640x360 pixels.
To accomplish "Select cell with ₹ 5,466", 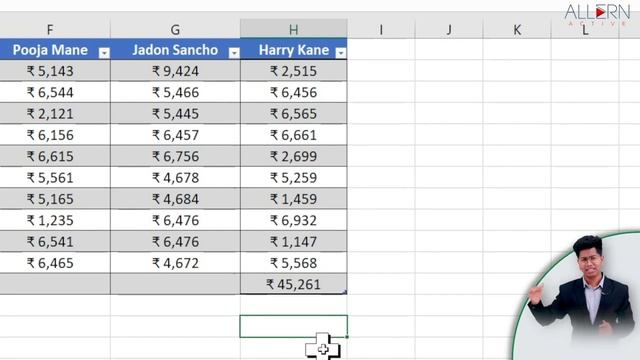I will (x=175, y=92).
